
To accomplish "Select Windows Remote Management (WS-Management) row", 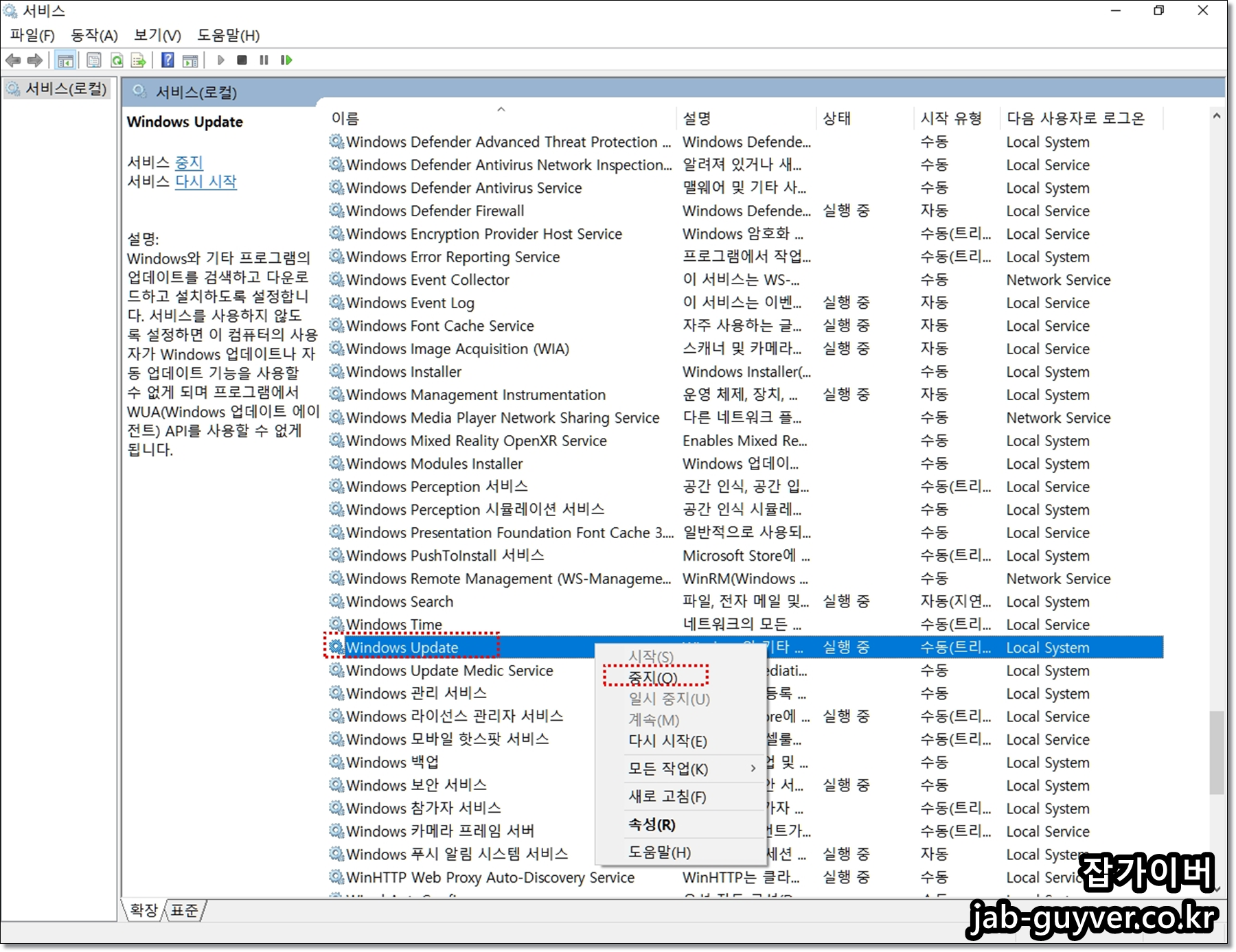I will pyautogui.click(x=745, y=579).
